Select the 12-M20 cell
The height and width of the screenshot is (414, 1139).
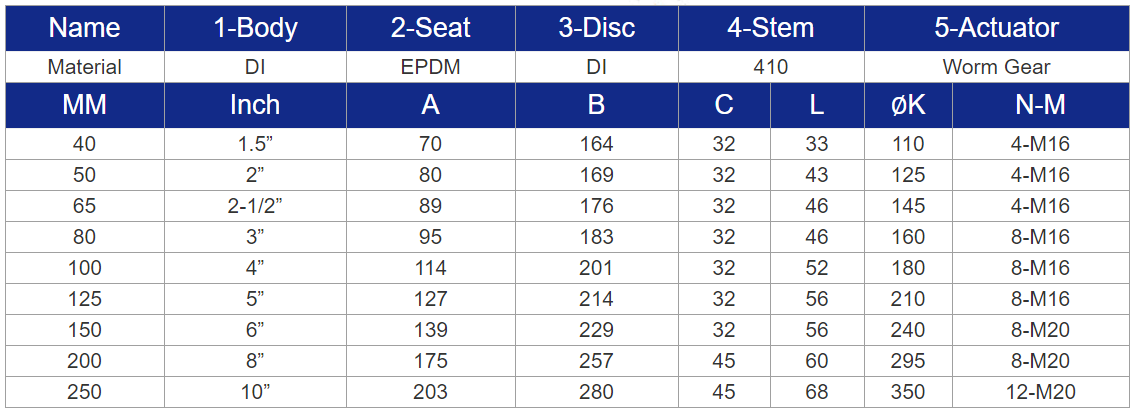pos(1041,393)
